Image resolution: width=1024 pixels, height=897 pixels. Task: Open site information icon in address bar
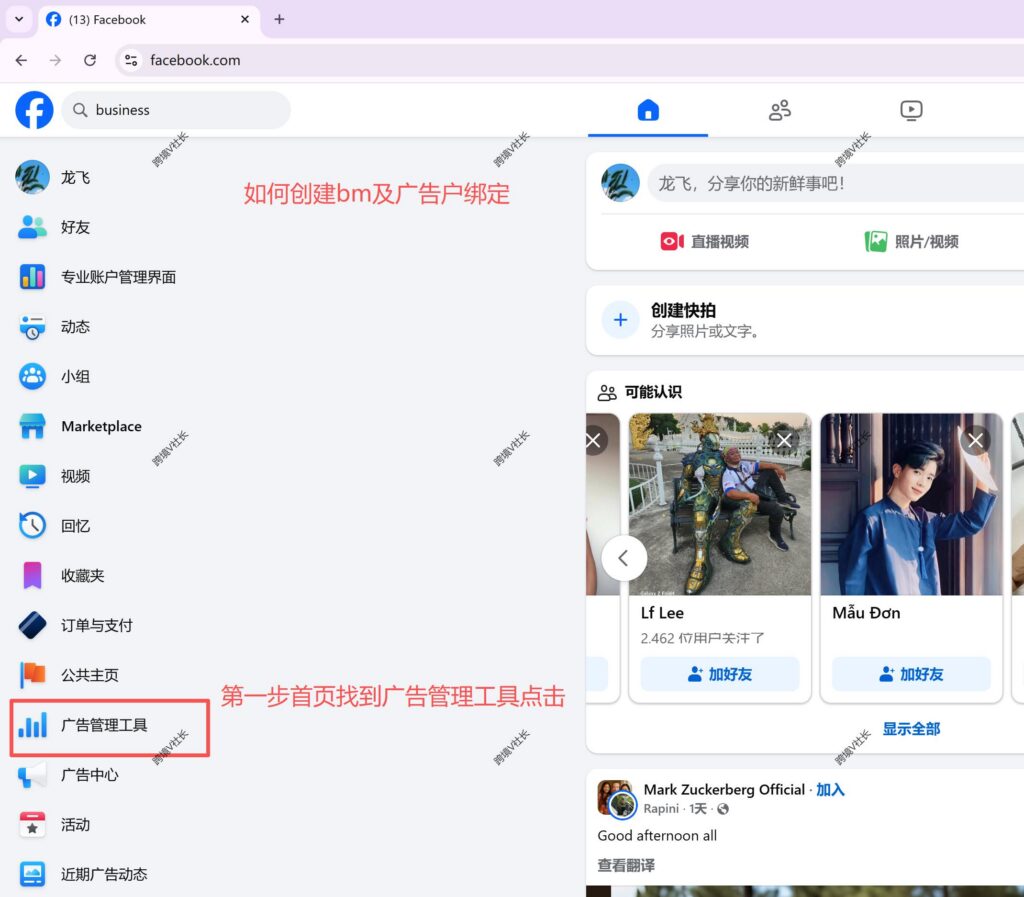point(131,60)
